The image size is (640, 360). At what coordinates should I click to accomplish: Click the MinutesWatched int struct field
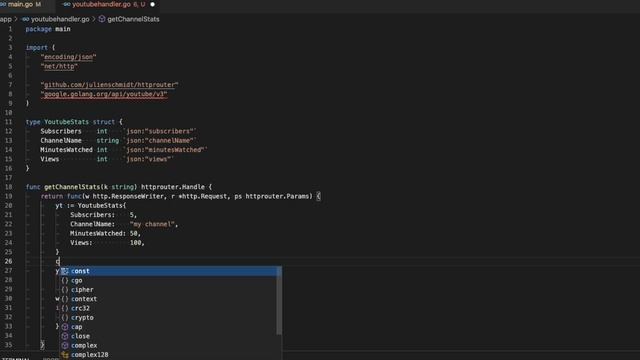coord(74,150)
